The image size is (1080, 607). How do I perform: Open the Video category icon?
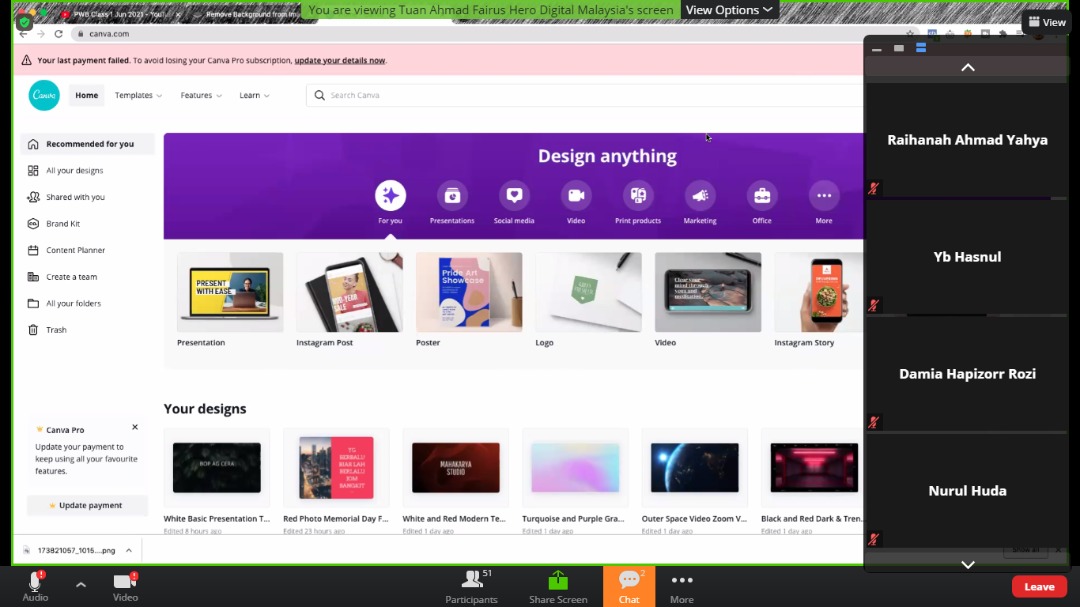(x=576, y=196)
